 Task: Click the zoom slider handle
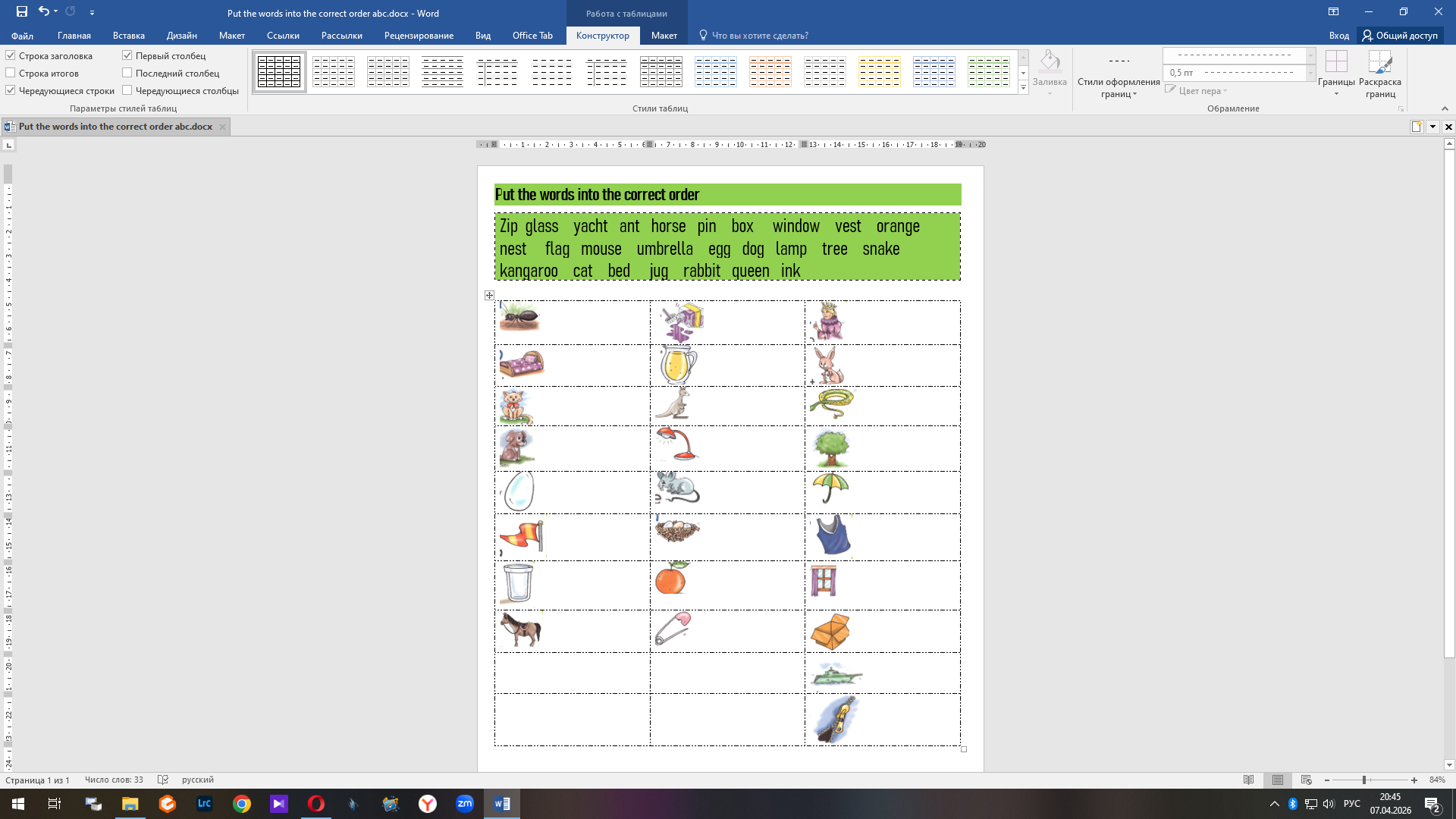pos(1363,780)
